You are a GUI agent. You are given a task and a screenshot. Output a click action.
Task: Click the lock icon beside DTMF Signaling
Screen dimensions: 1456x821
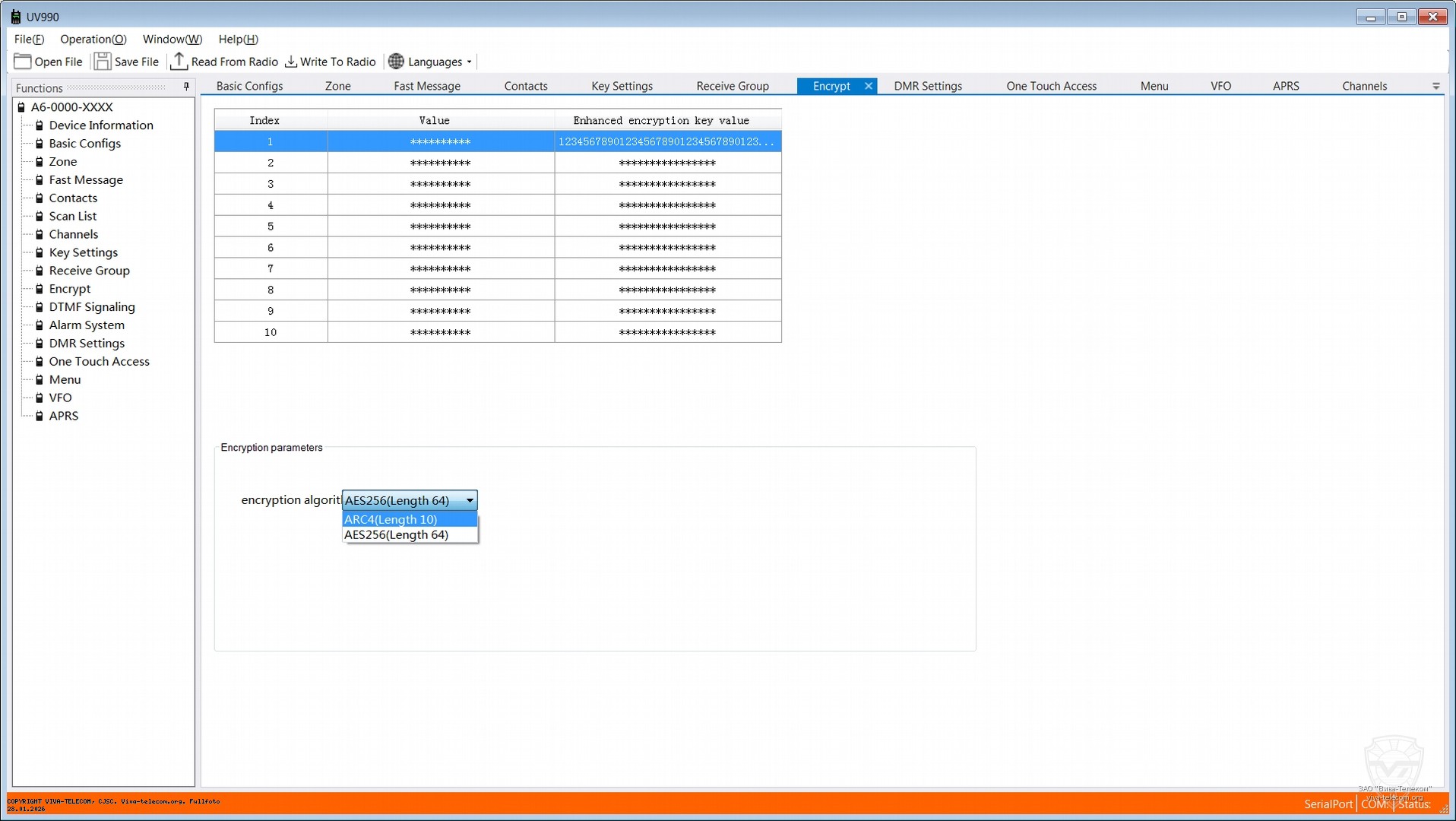40,307
